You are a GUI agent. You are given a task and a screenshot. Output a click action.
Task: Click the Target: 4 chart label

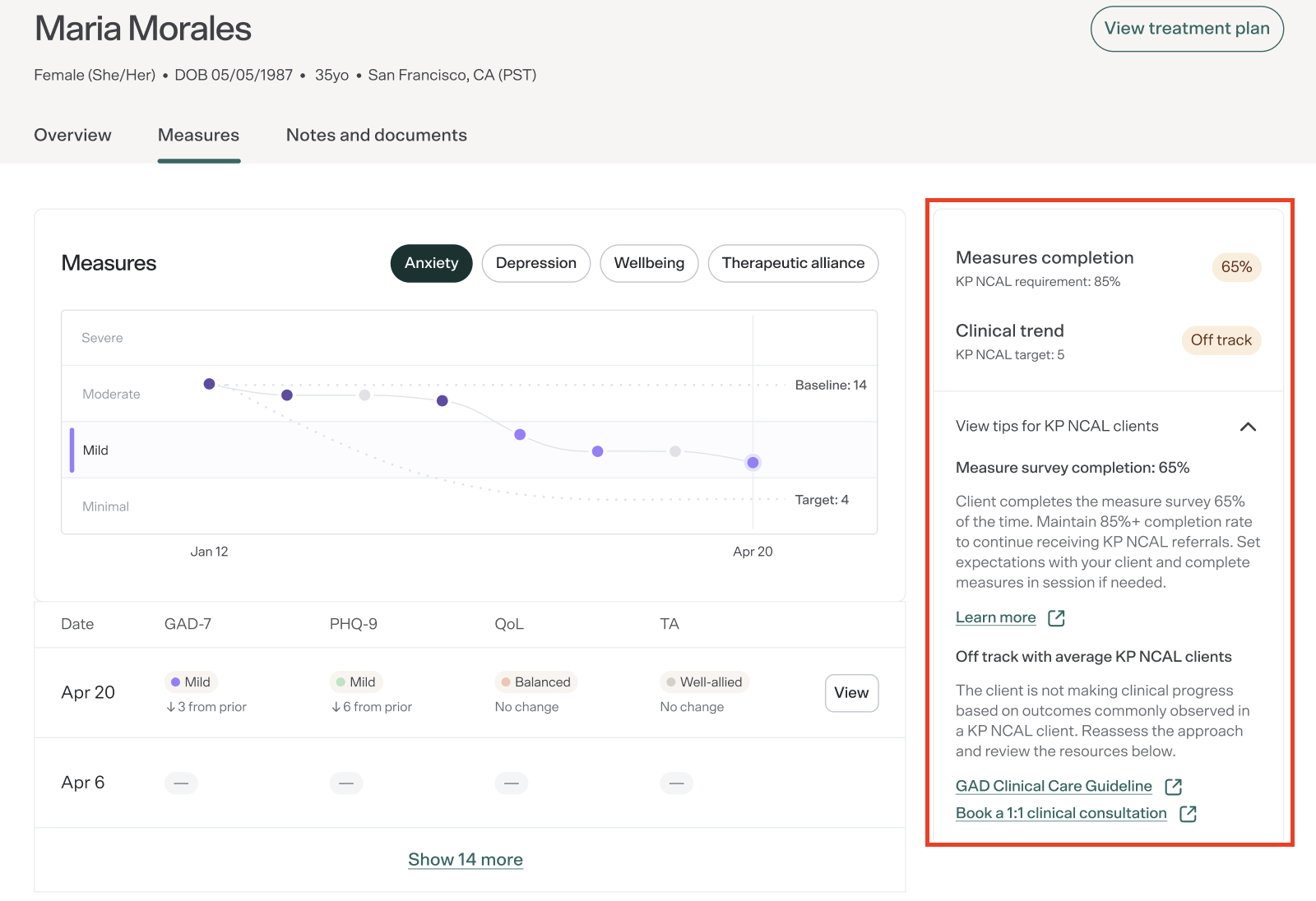822,500
